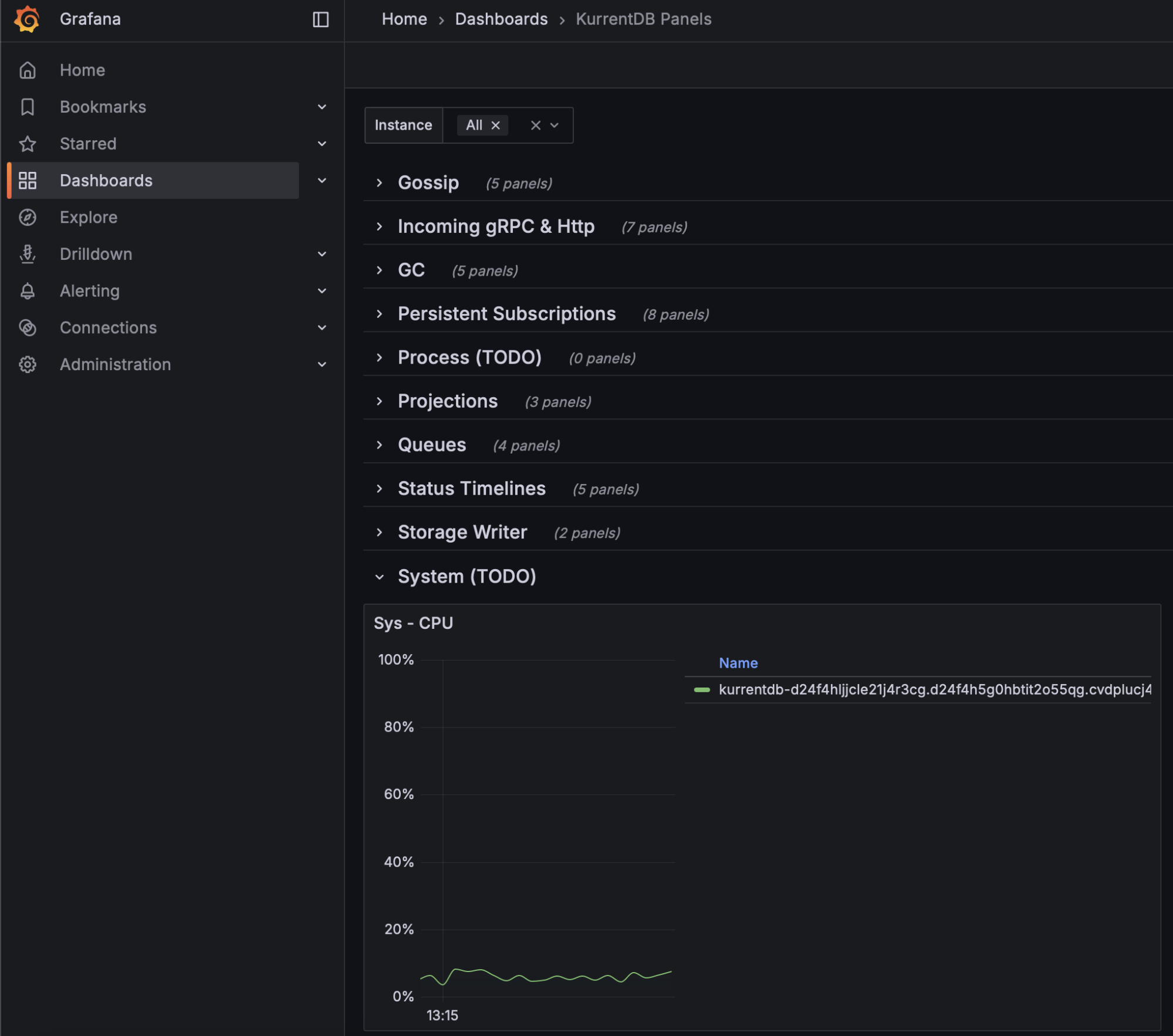Open Connections via the plug icon
Screen dimensions: 1173x1036
[28, 327]
